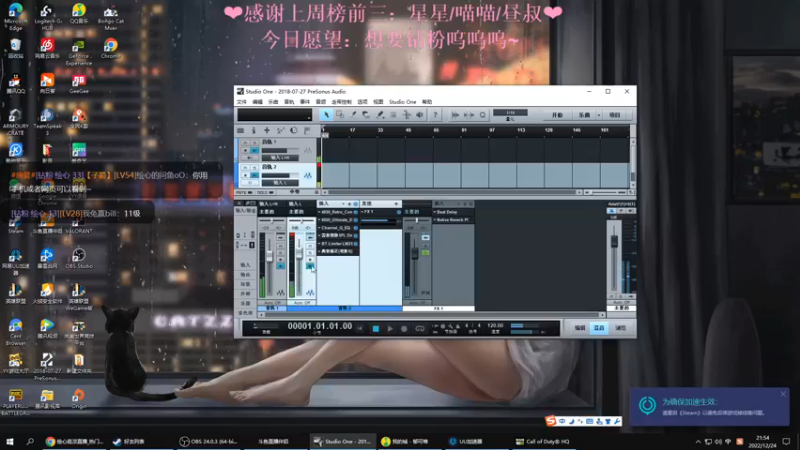Mute mixer channel 2

[310, 246]
